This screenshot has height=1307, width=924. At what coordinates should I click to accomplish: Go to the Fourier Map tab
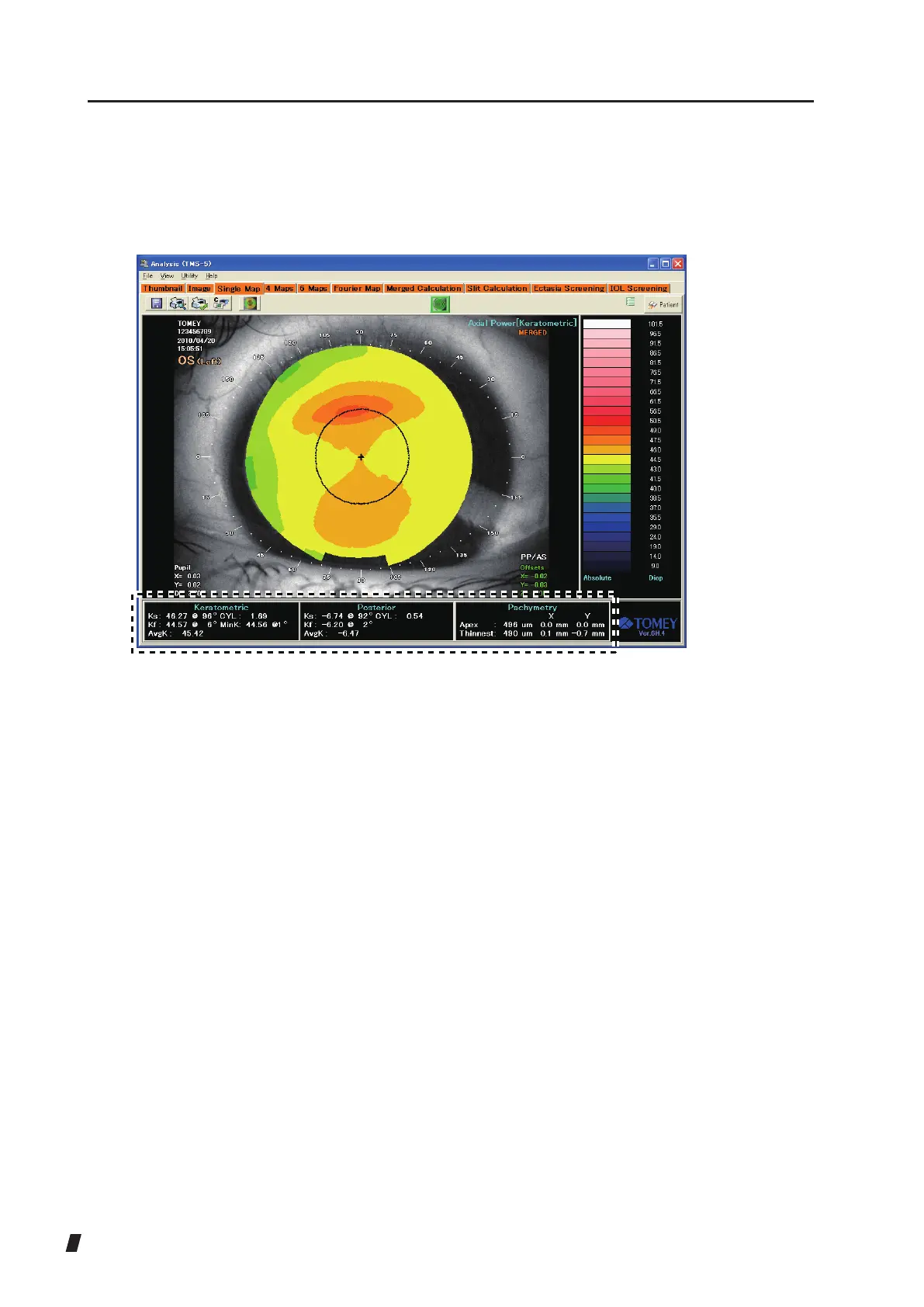pyautogui.click(x=357, y=288)
